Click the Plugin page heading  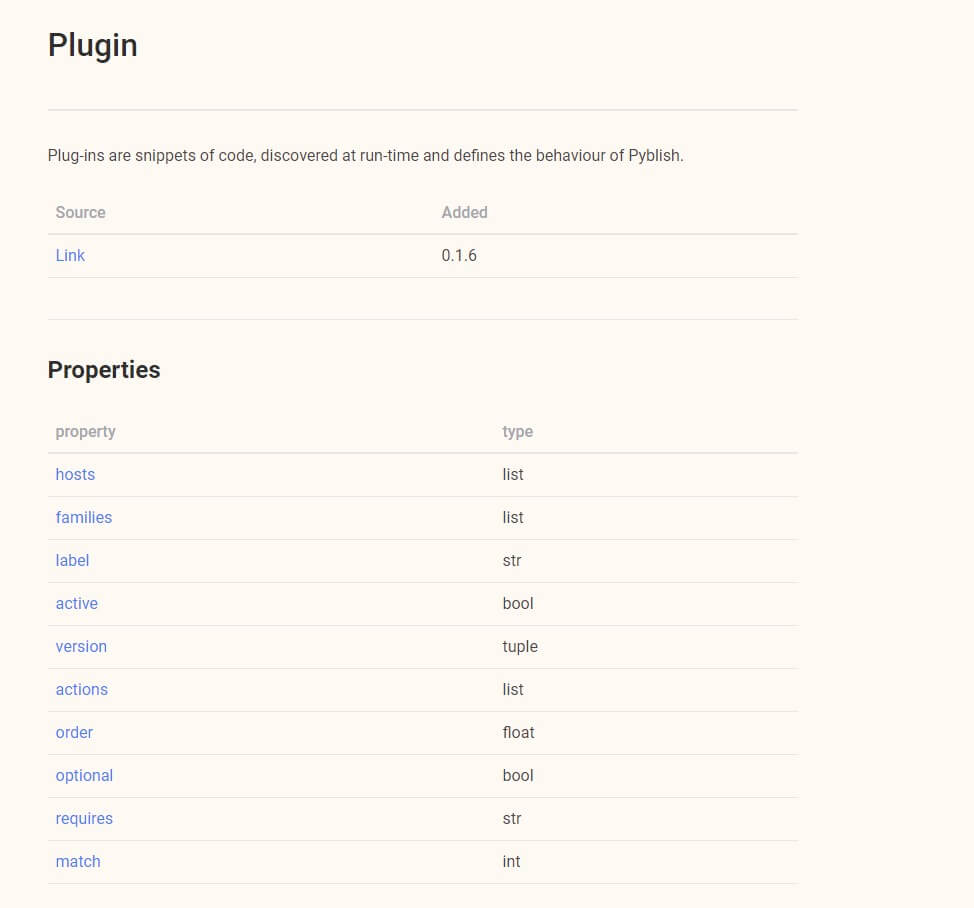(93, 46)
